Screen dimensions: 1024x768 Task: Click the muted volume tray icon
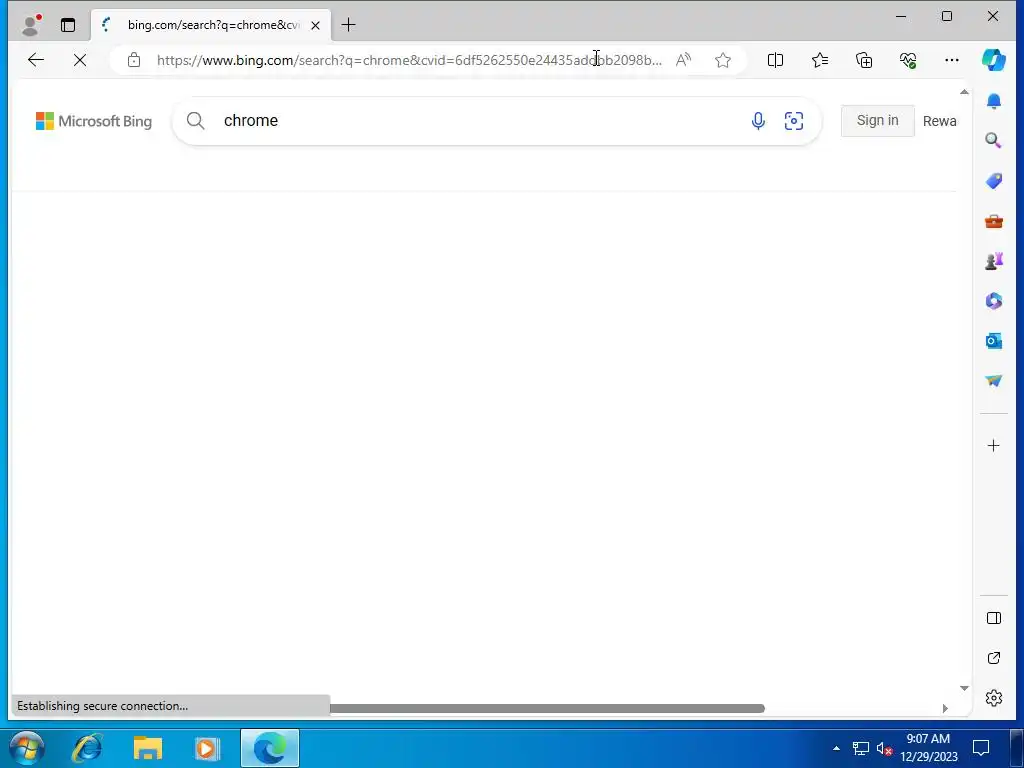pos(884,748)
